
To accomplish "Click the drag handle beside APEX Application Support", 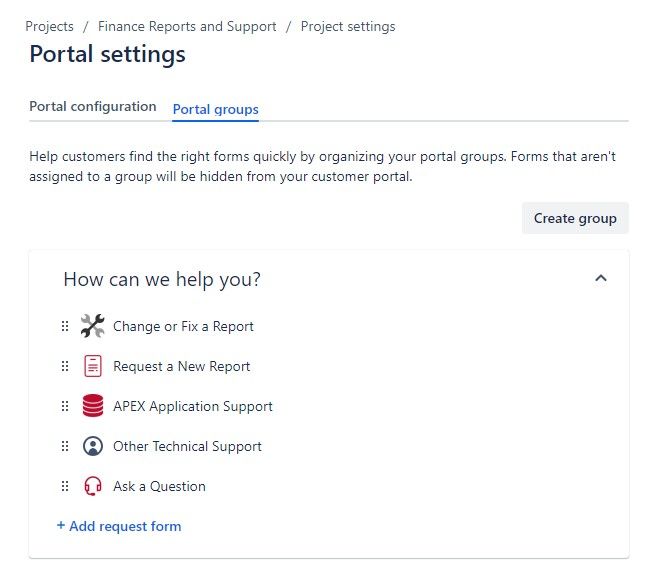I will coord(65,406).
